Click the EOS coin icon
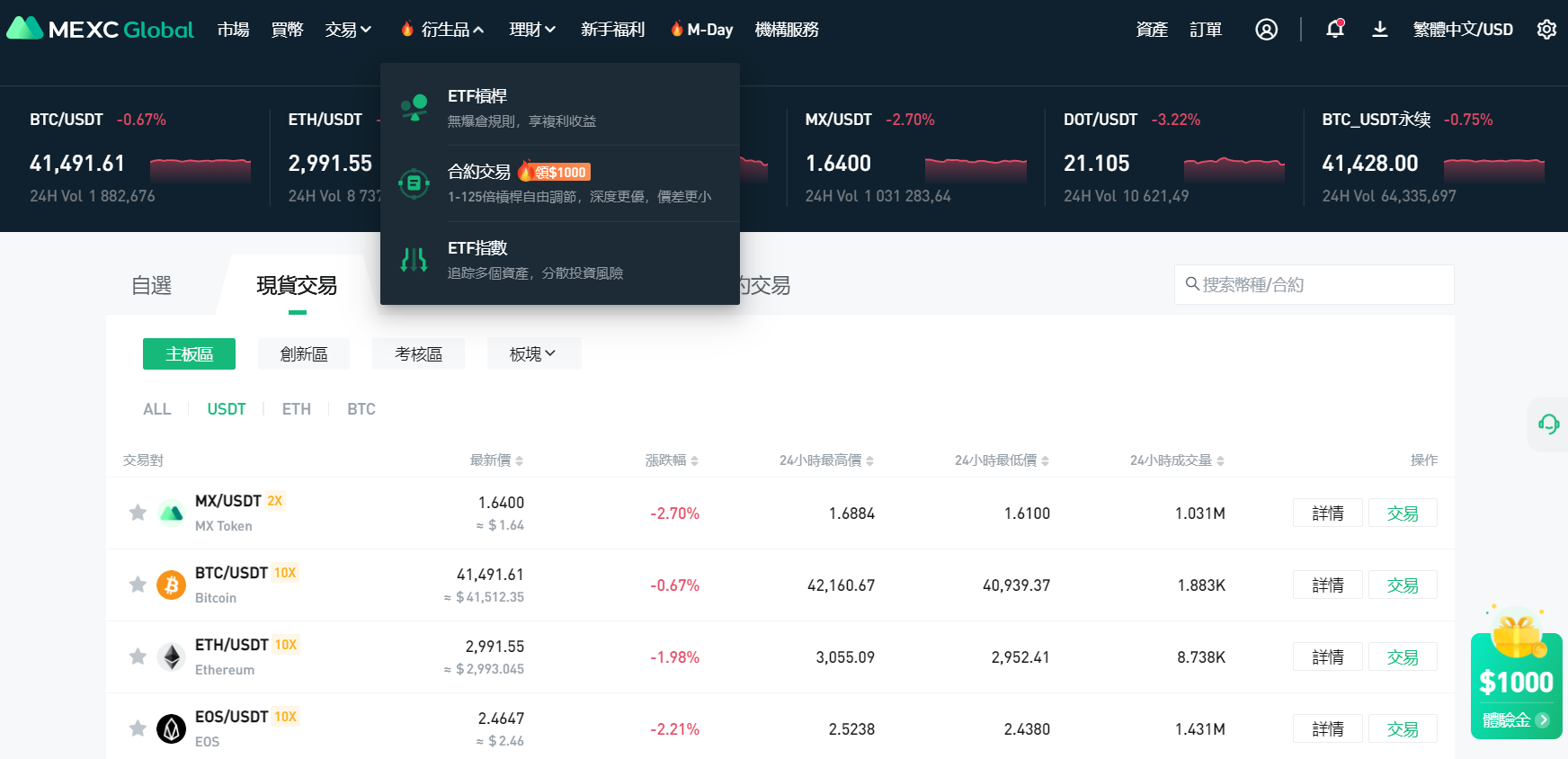Screen dimensions: 1568x759 171,729
